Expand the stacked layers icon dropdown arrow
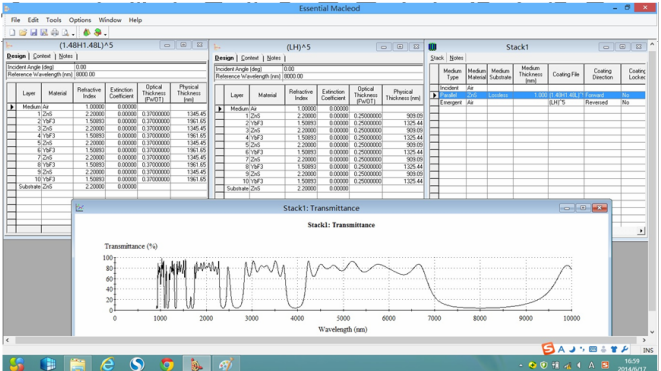This screenshot has height=371, width=661. pos(105,34)
